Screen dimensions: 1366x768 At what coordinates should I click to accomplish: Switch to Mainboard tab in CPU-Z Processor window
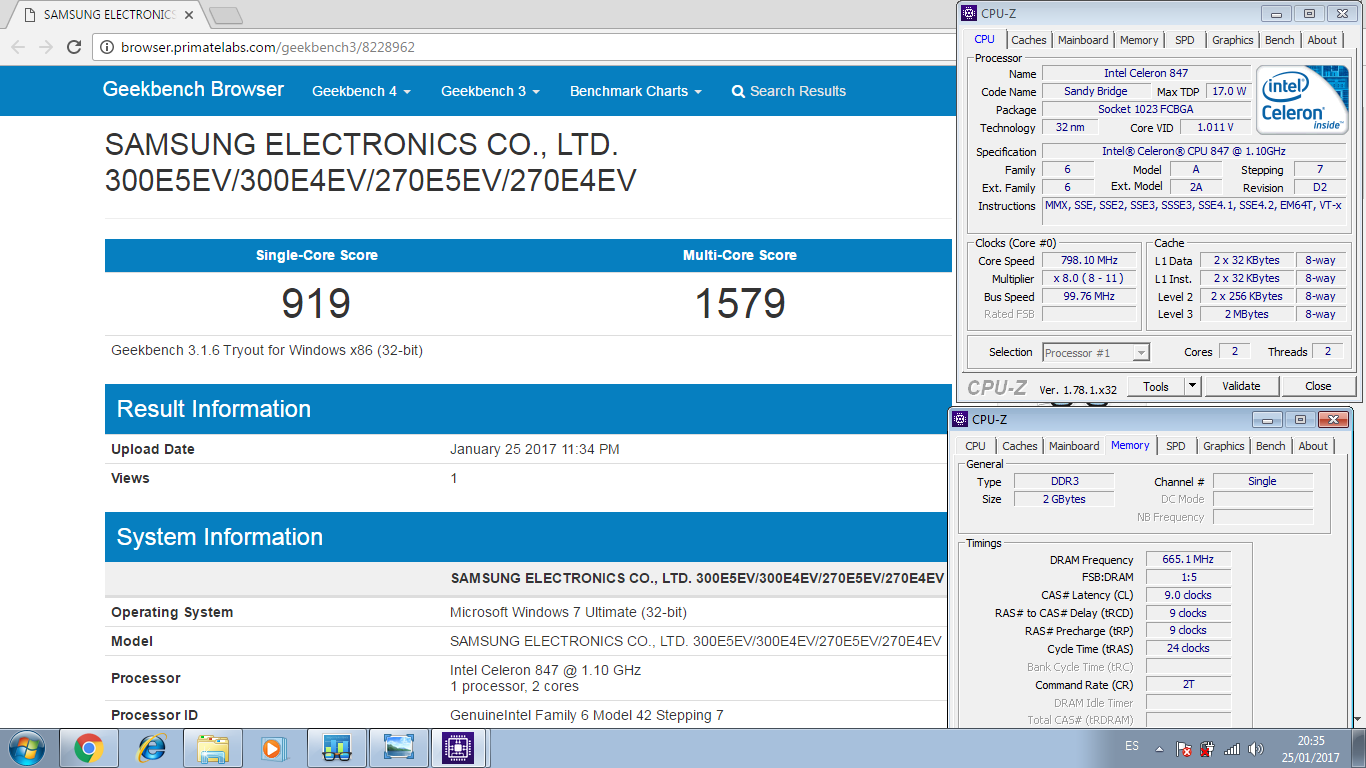[x=1083, y=40]
